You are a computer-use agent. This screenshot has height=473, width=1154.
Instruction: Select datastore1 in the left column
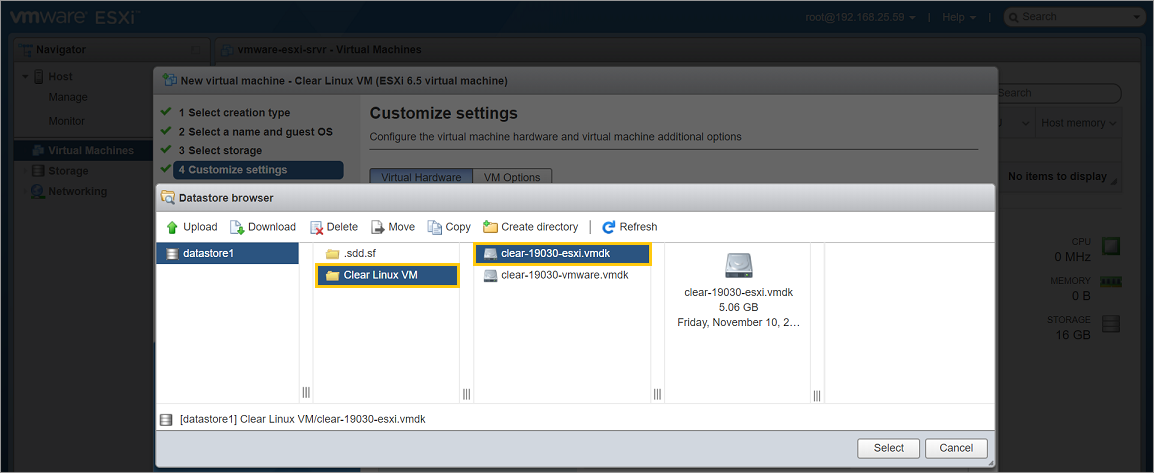pyautogui.click(x=208, y=254)
